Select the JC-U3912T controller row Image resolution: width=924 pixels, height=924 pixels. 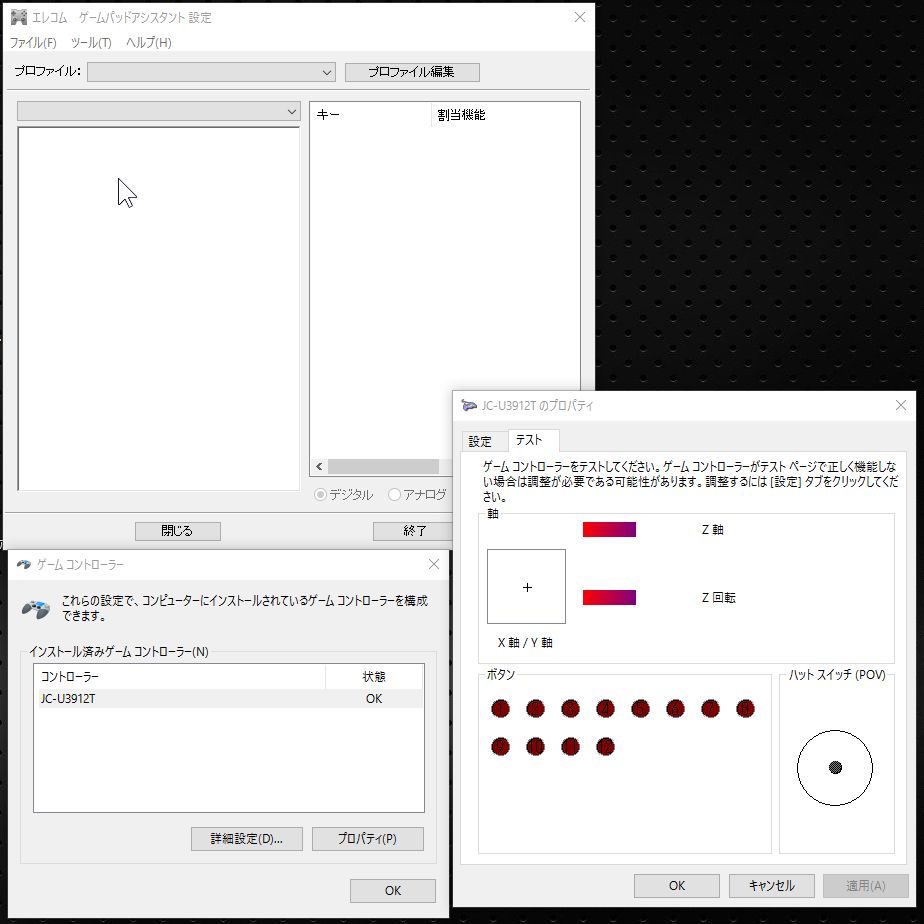(230, 698)
